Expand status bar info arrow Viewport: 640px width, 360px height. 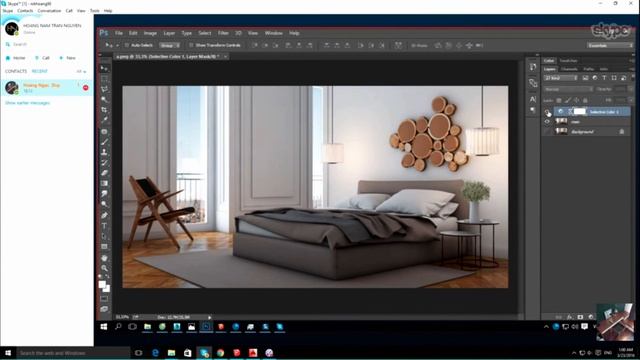click(210, 317)
